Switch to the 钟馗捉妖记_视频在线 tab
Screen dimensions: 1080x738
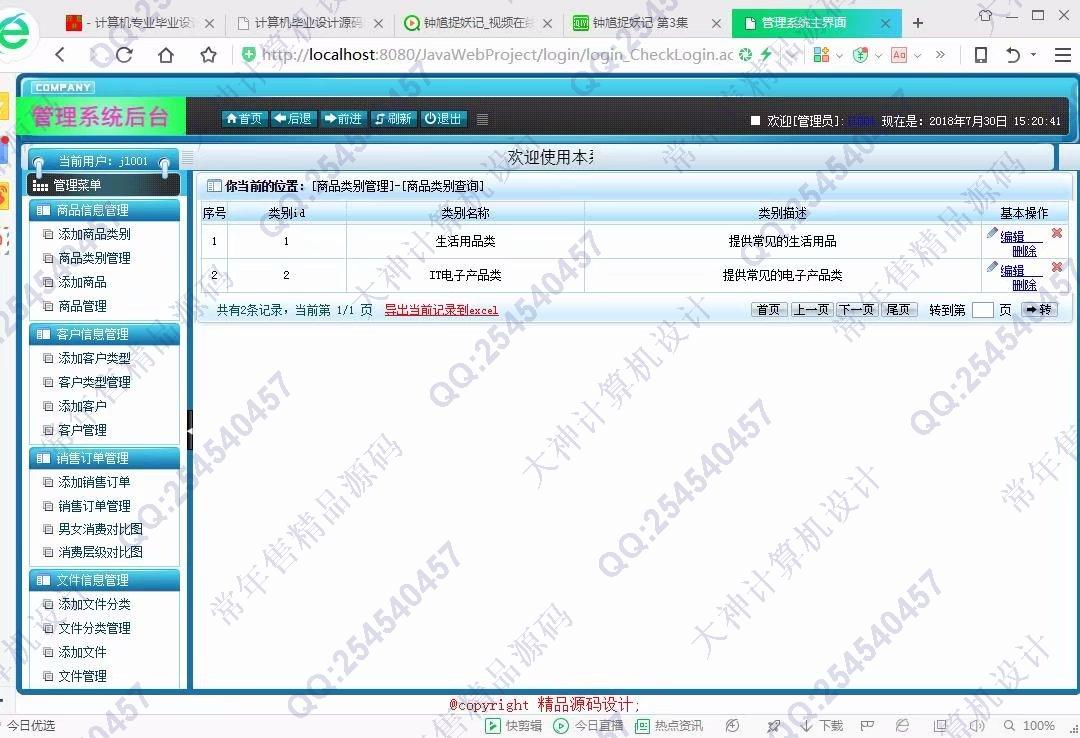(478, 23)
